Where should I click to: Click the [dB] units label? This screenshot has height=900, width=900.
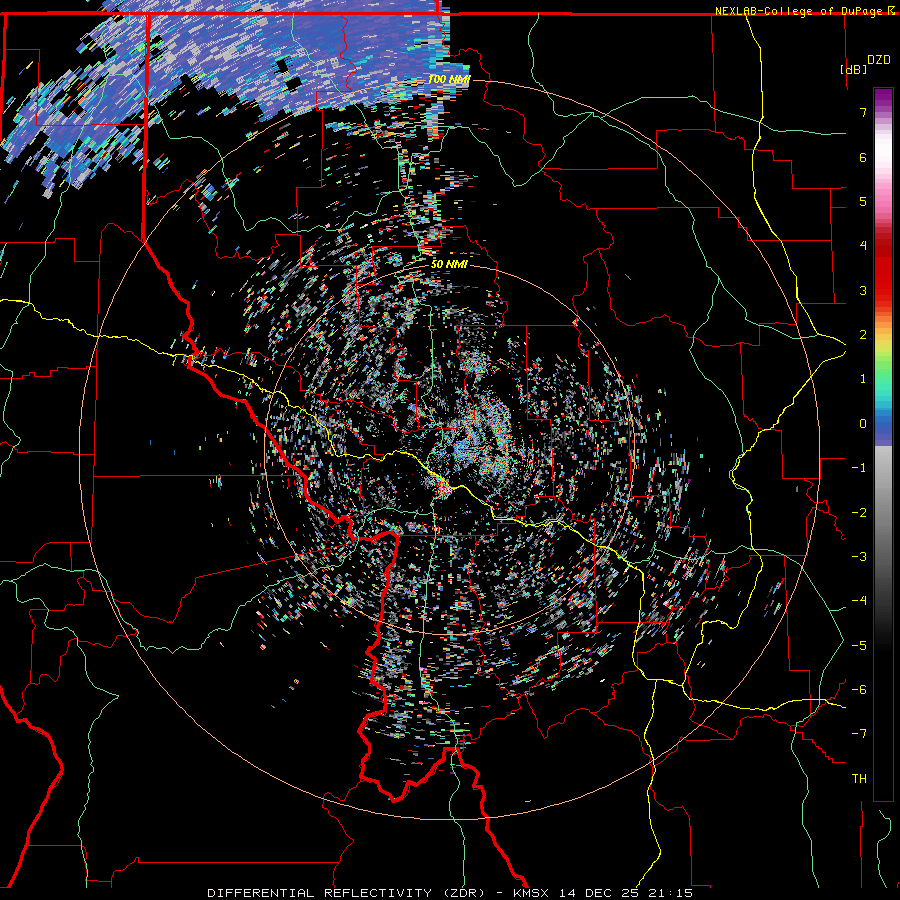point(853,69)
